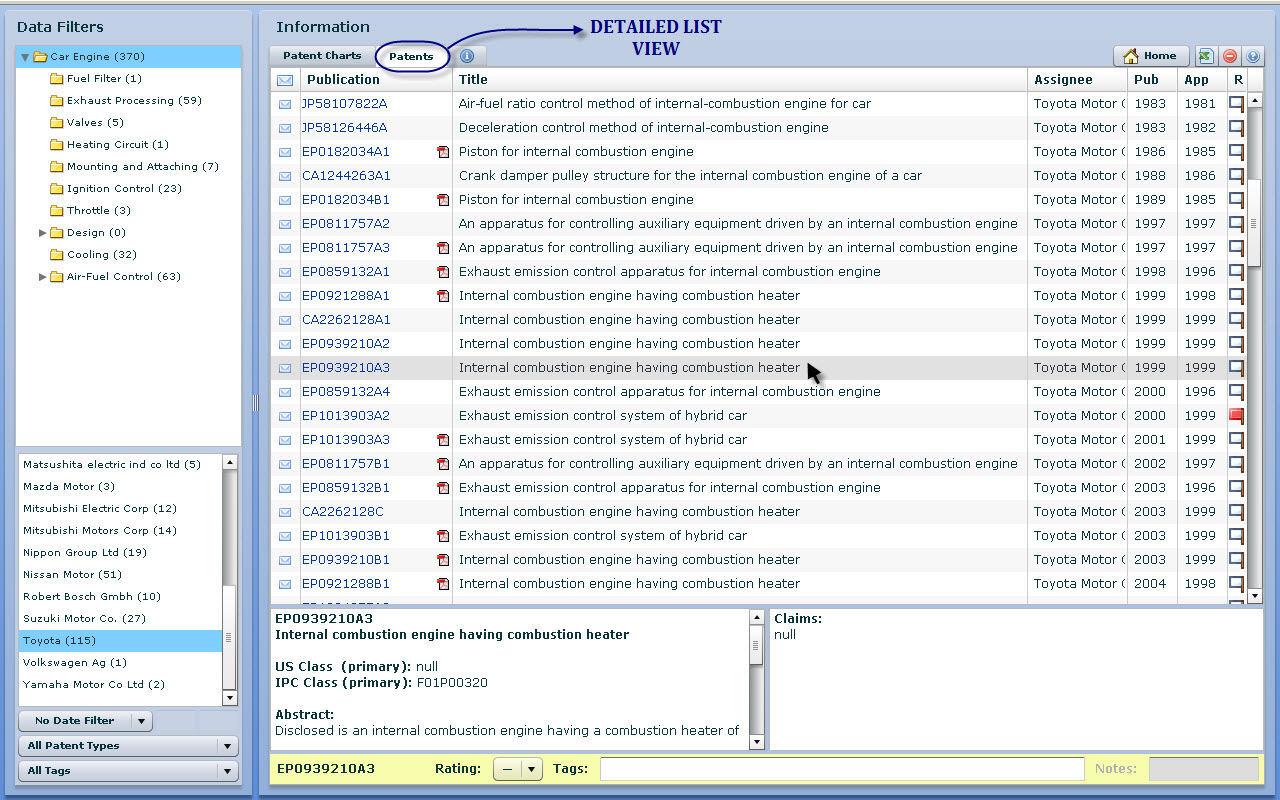Click PDF icon for EP0182034A1

[442, 152]
